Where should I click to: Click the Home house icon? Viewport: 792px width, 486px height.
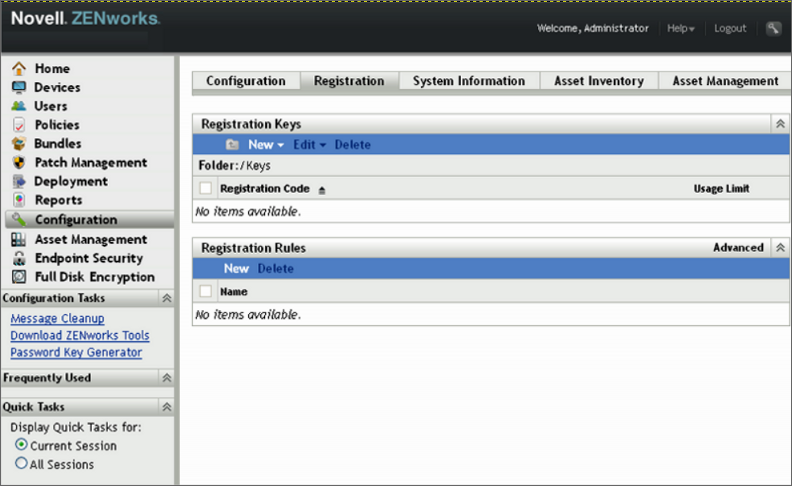[19, 68]
